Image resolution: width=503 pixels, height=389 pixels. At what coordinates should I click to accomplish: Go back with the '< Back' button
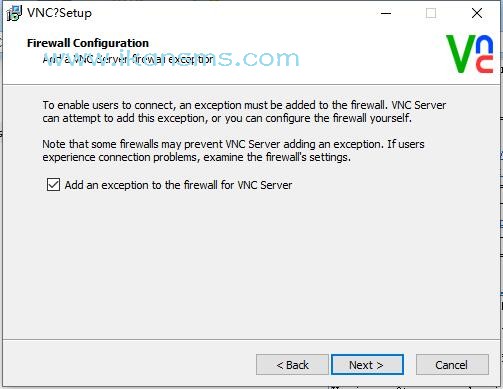click(x=292, y=365)
